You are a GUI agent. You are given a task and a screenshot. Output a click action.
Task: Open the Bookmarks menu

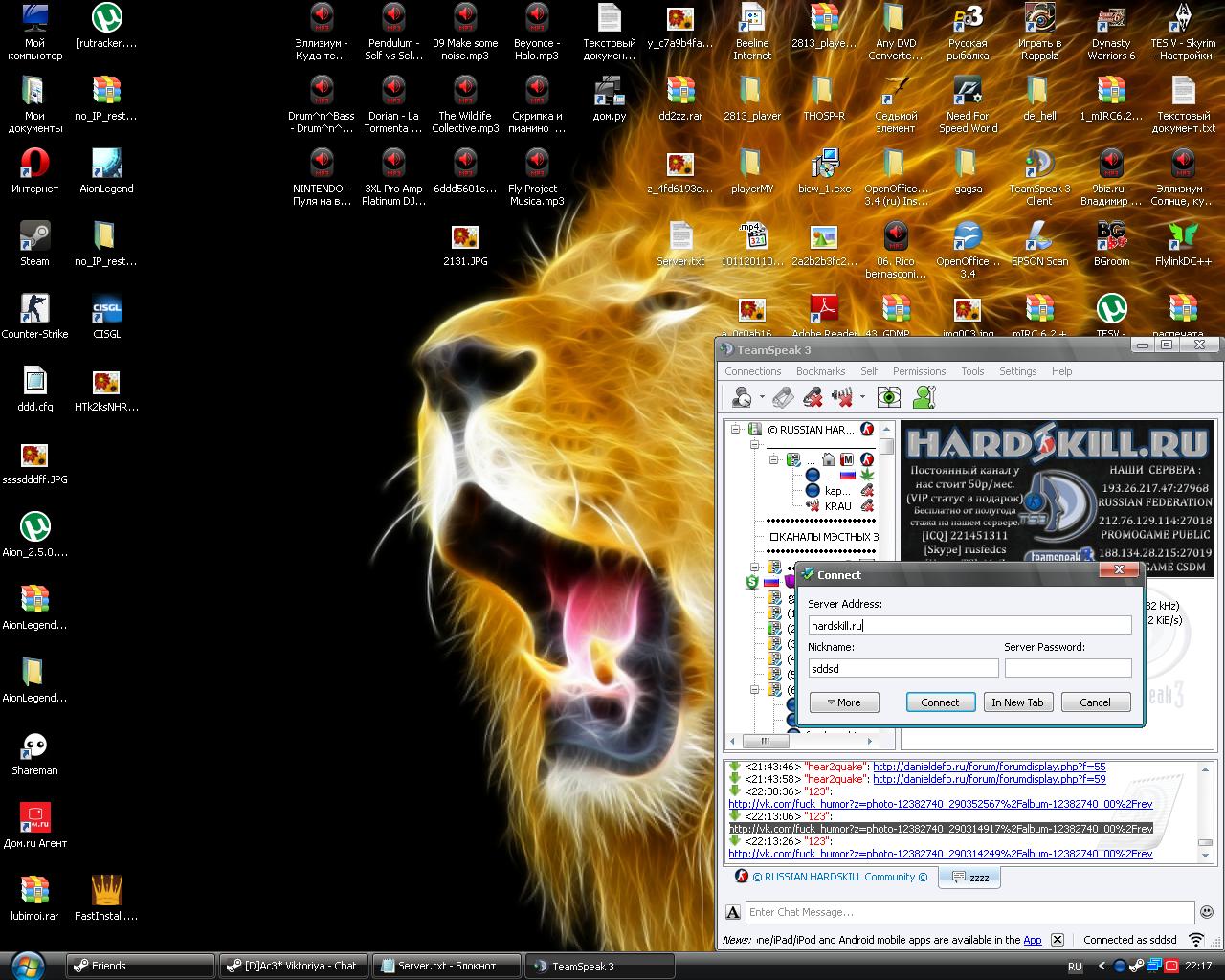click(820, 371)
